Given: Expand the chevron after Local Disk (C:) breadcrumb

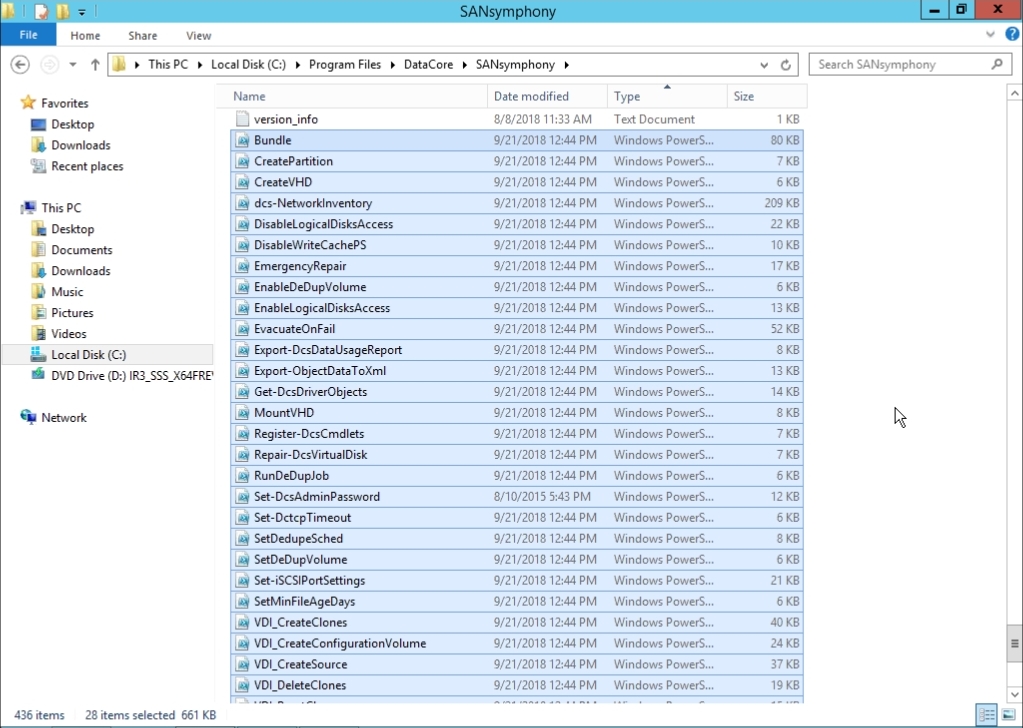Looking at the screenshot, I should point(298,65).
